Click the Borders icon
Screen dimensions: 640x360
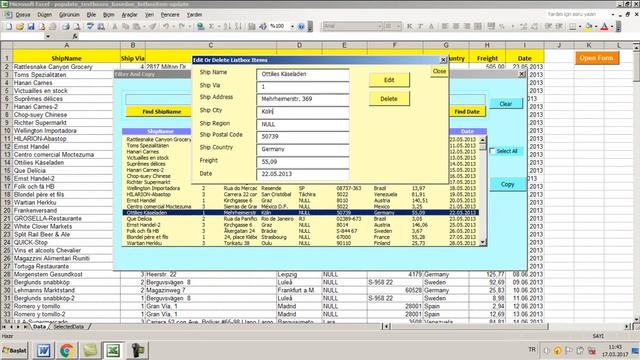[573, 27]
